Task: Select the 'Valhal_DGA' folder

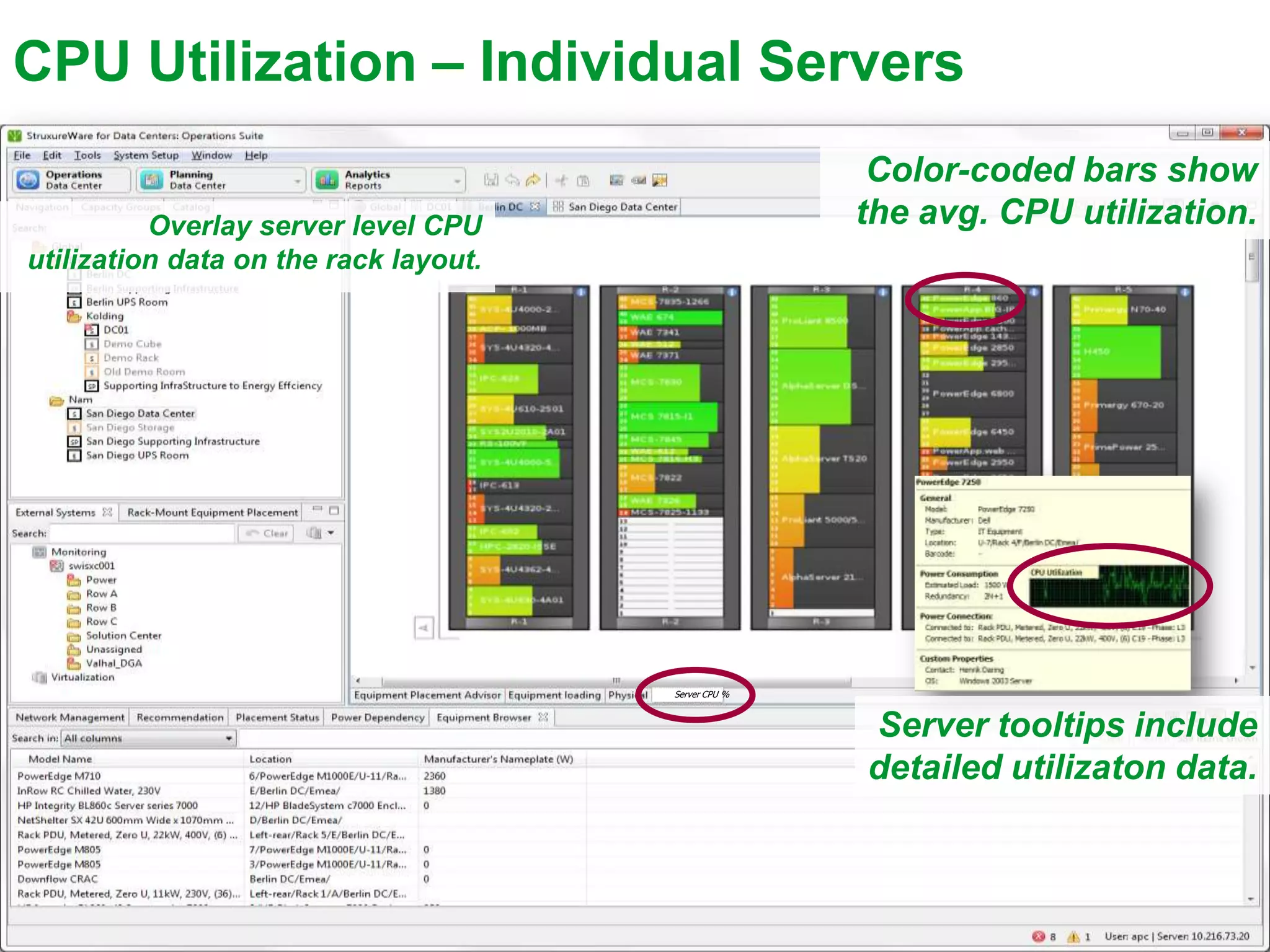Action: tap(113, 663)
